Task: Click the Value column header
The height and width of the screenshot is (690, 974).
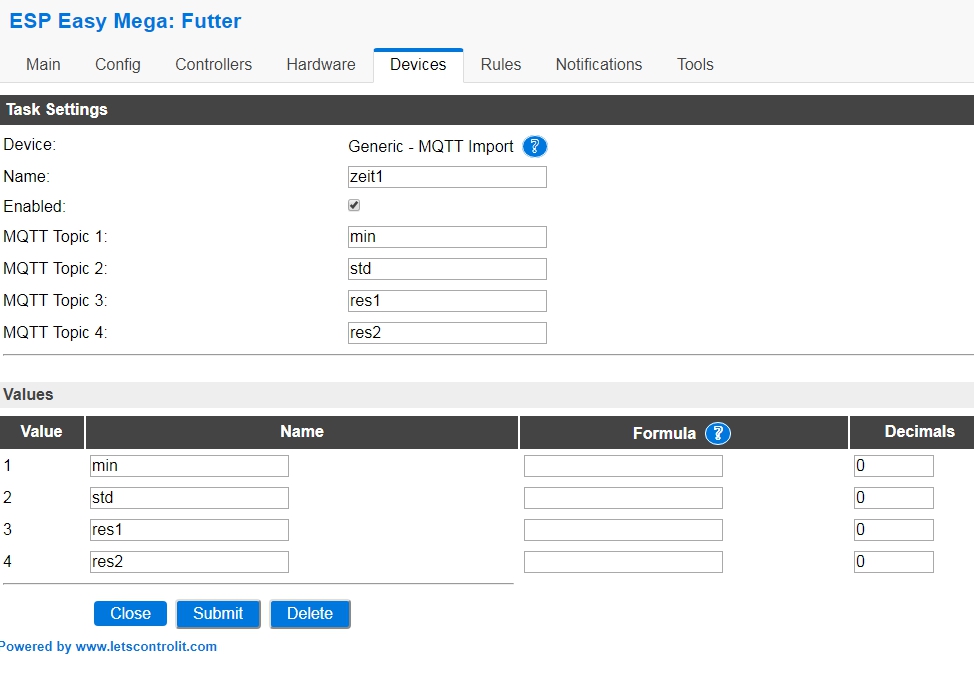Action: [41, 432]
